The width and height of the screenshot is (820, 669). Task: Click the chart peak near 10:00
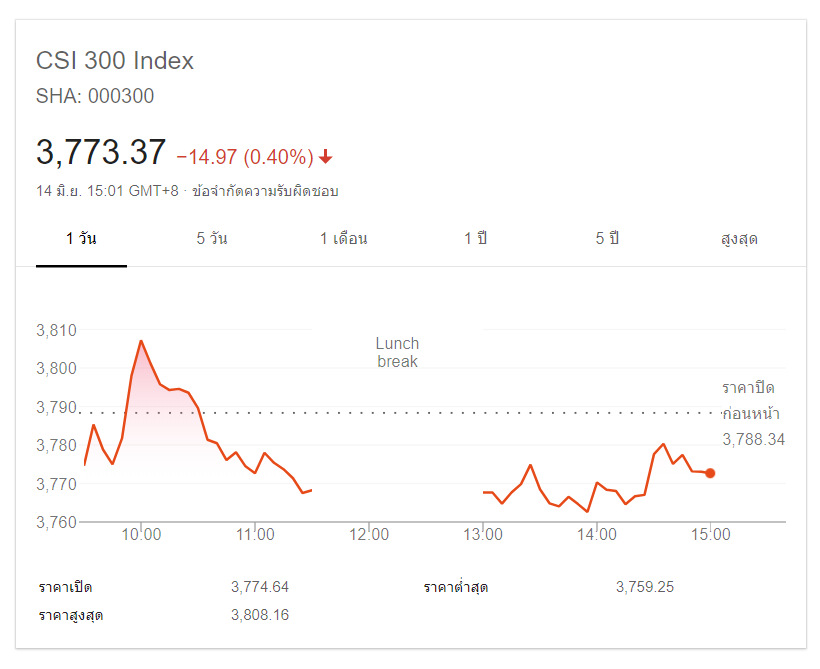141,342
